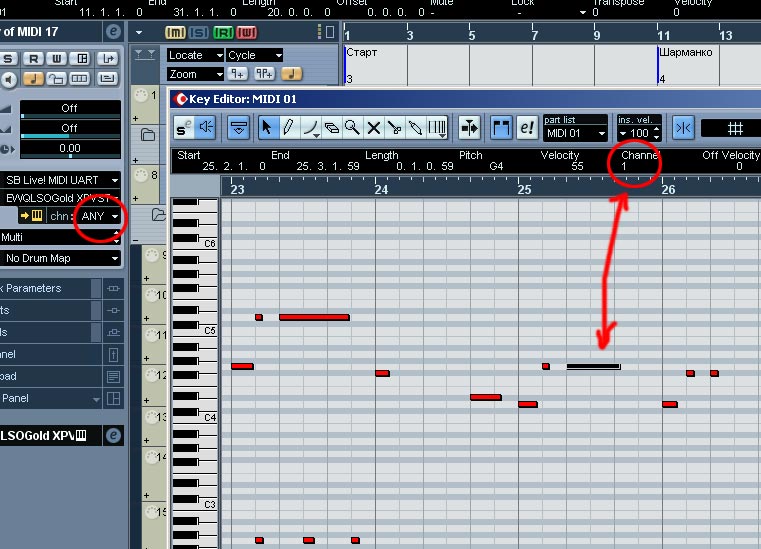This screenshot has width=761, height=549.
Task: Toggle Monitor speaker button in inspector
Action: tap(8, 79)
